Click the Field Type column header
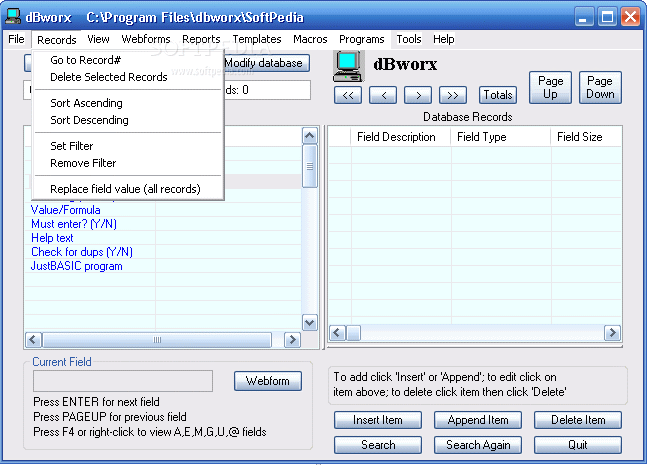This screenshot has height=465, width=648. (501, 137)
